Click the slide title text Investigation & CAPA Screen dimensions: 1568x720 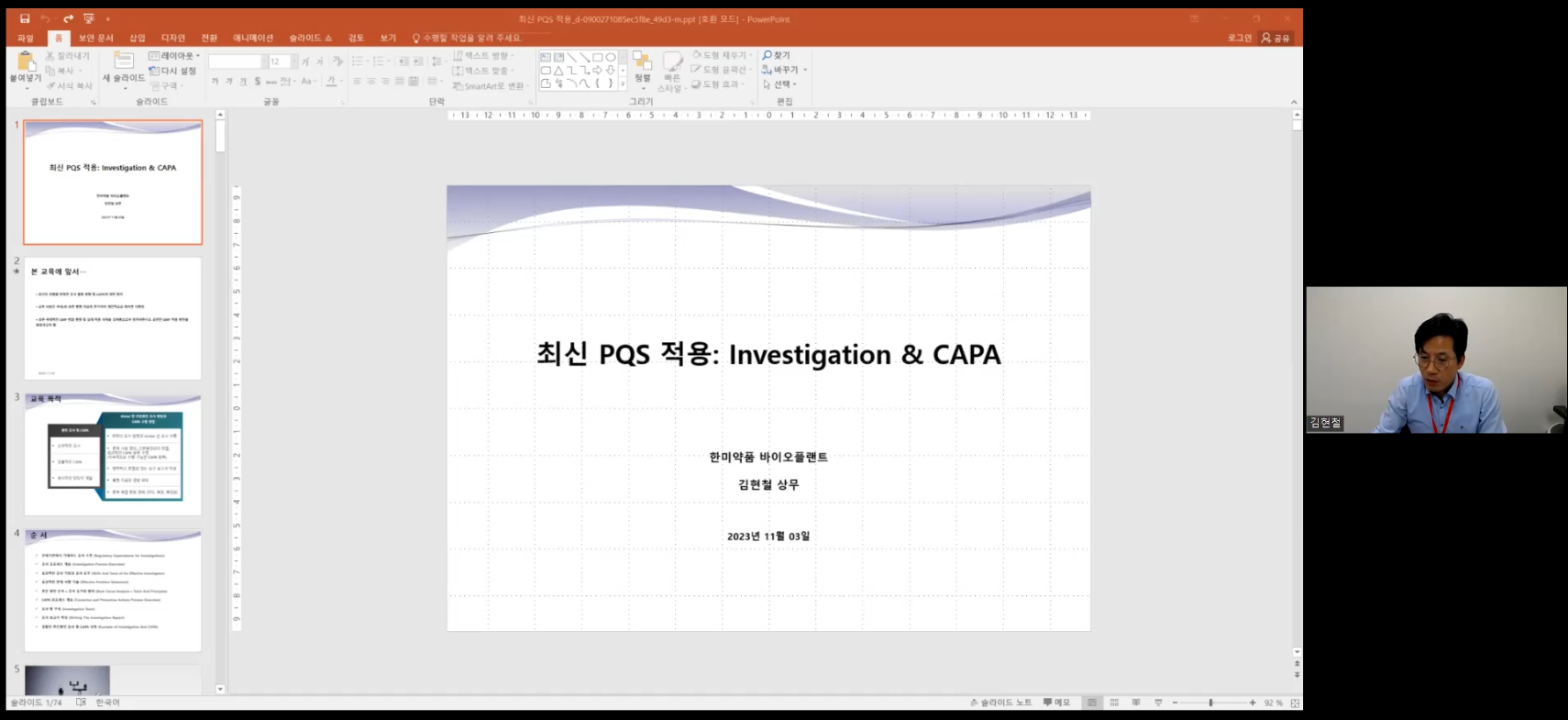click(x=865, y=355)
